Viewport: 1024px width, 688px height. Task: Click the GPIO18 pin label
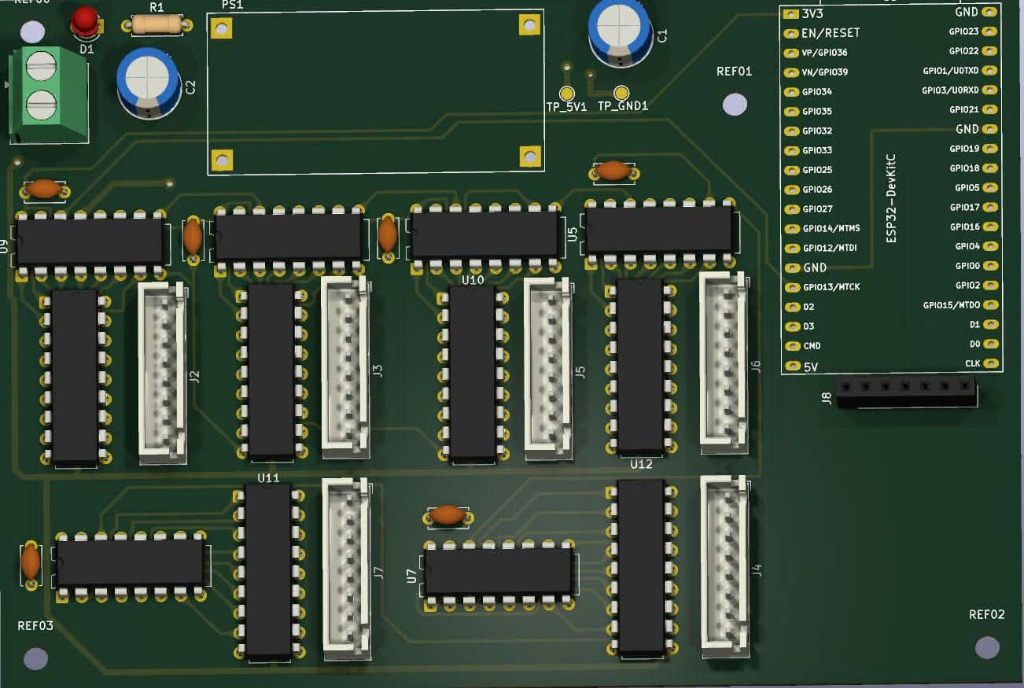coord(965,168)
